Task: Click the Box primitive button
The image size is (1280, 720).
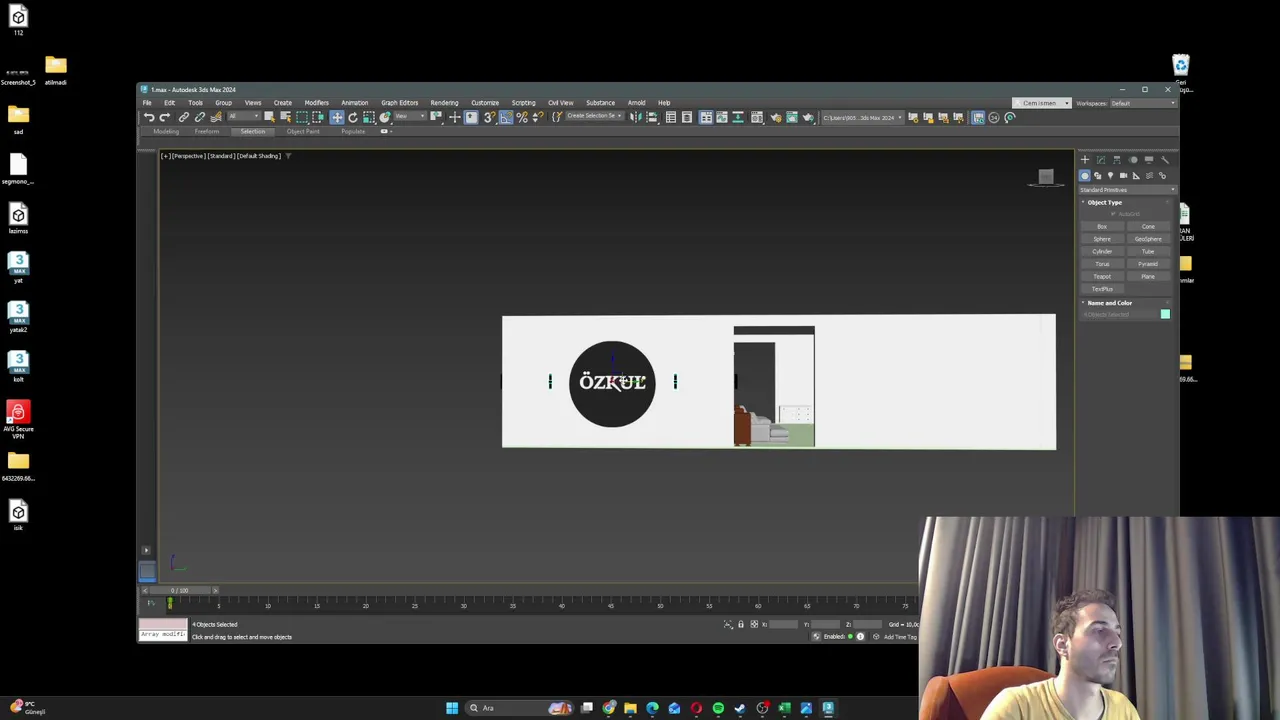Action: click(1102, 226)
